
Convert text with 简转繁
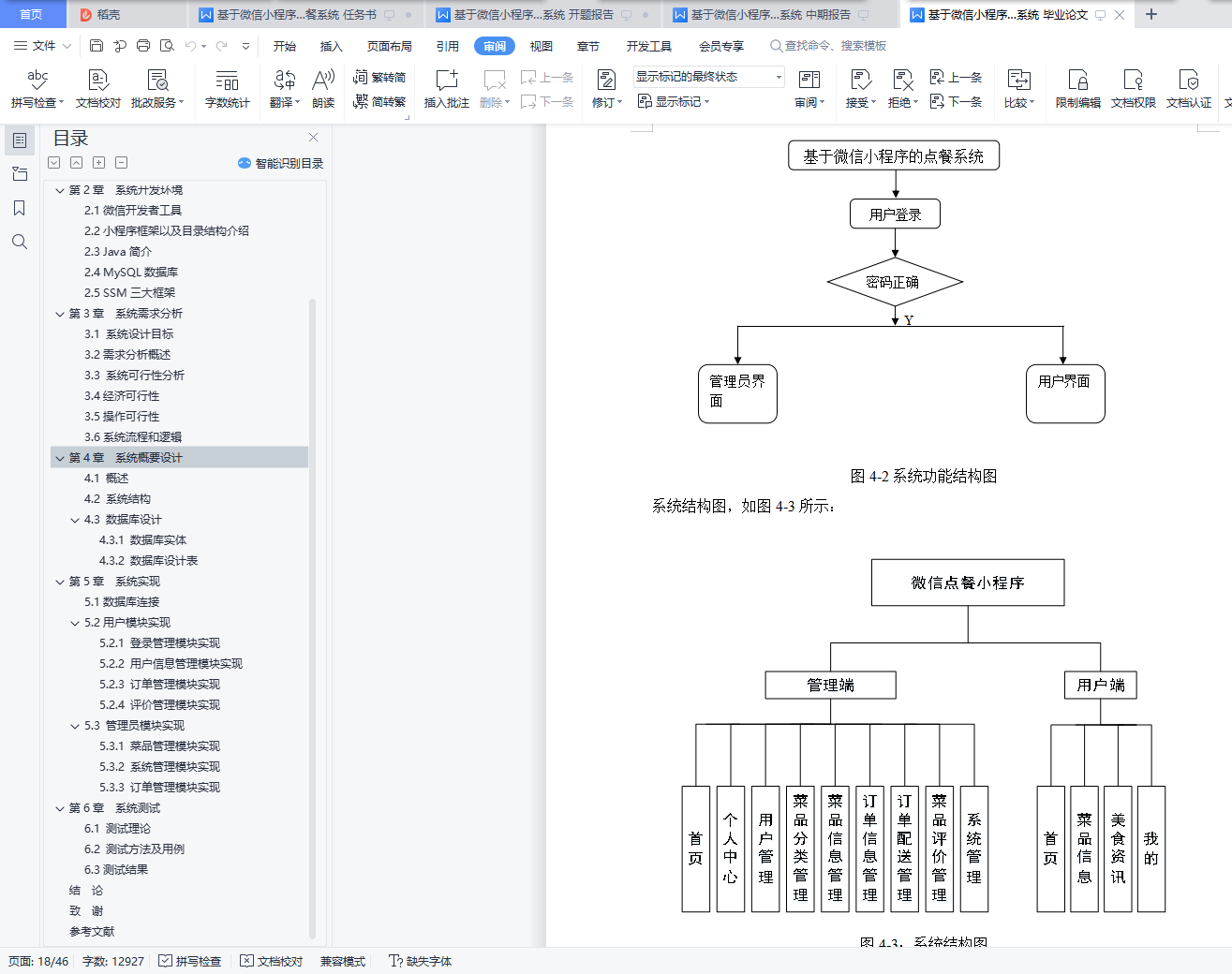[379, 102]
